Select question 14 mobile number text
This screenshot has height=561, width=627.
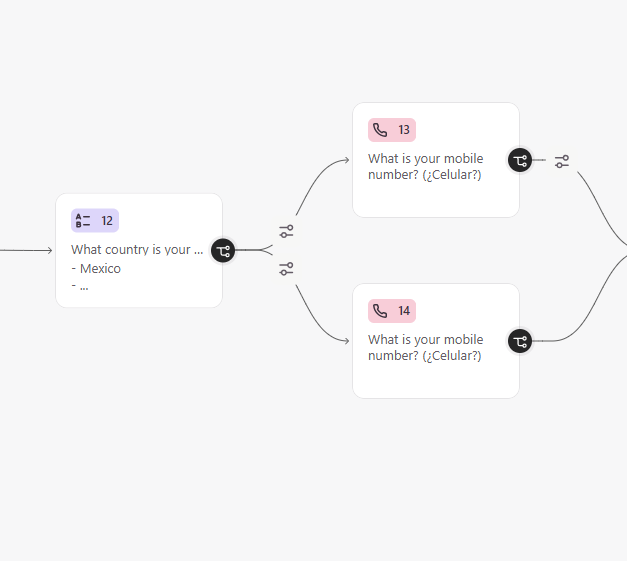(x=425, y=347)
